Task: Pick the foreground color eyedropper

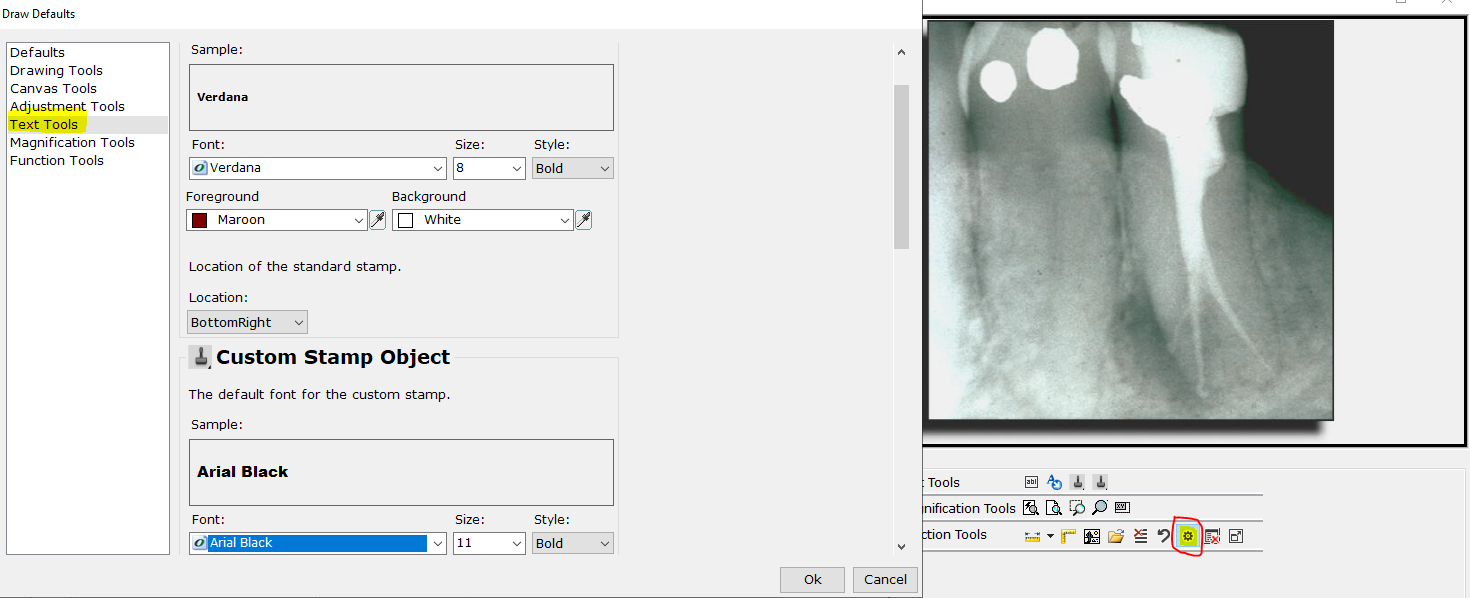Action: pyautogui.click(x=378, y=220)
